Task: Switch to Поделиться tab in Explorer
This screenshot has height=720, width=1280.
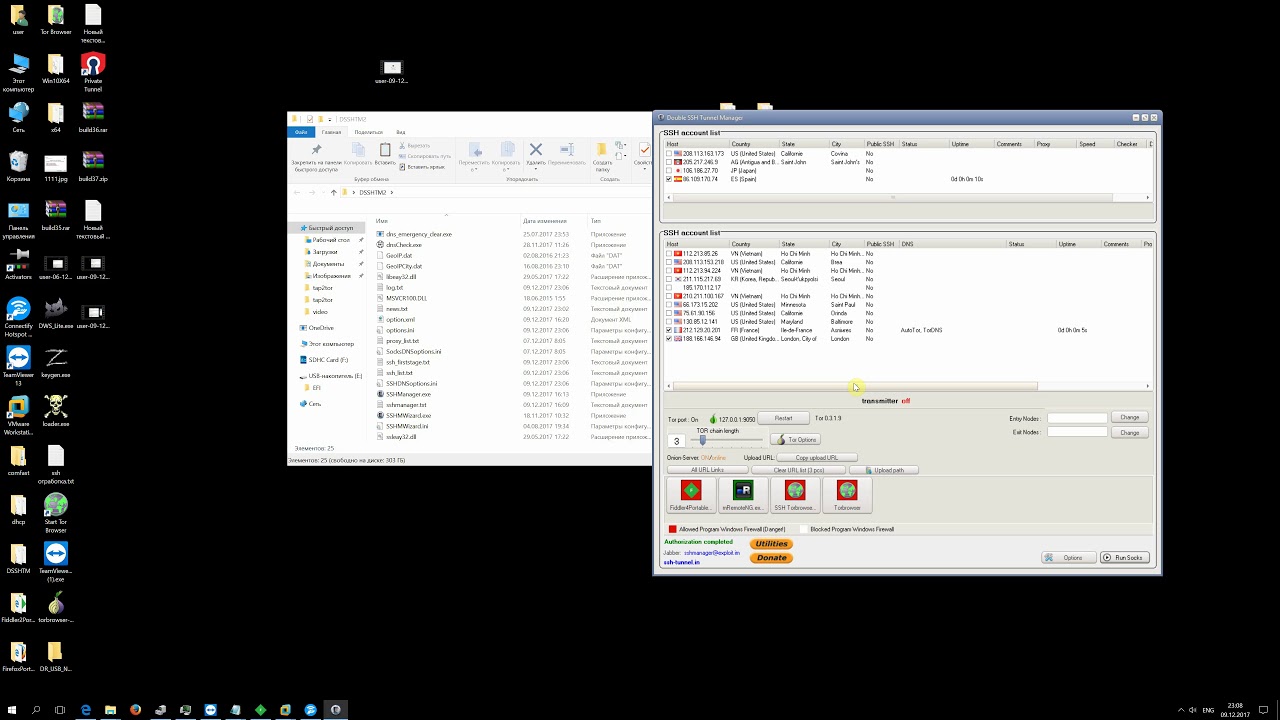Action: 368,132
